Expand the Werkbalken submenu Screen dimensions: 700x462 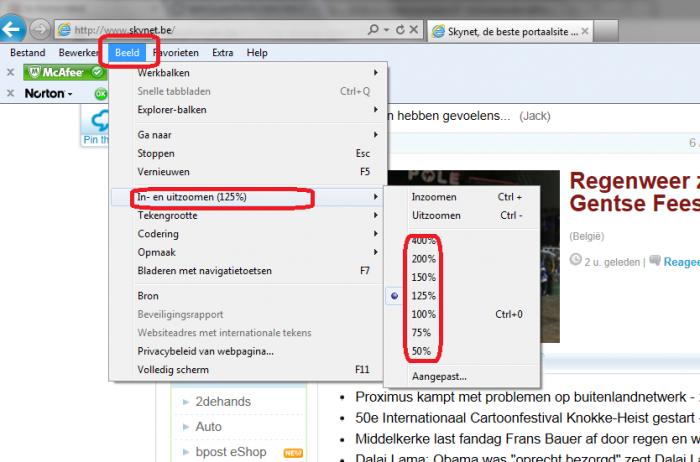[x=246, y=73]
